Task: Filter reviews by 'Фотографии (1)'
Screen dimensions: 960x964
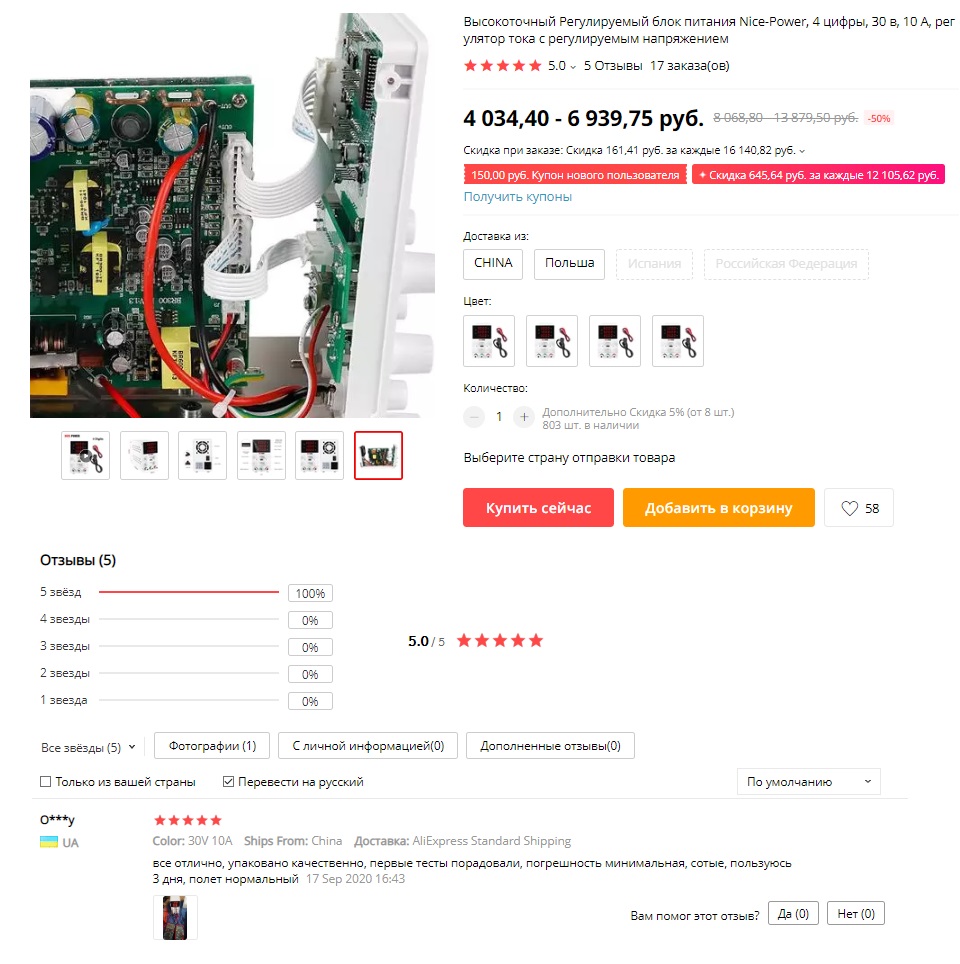Action: click(x=212, y=746)
